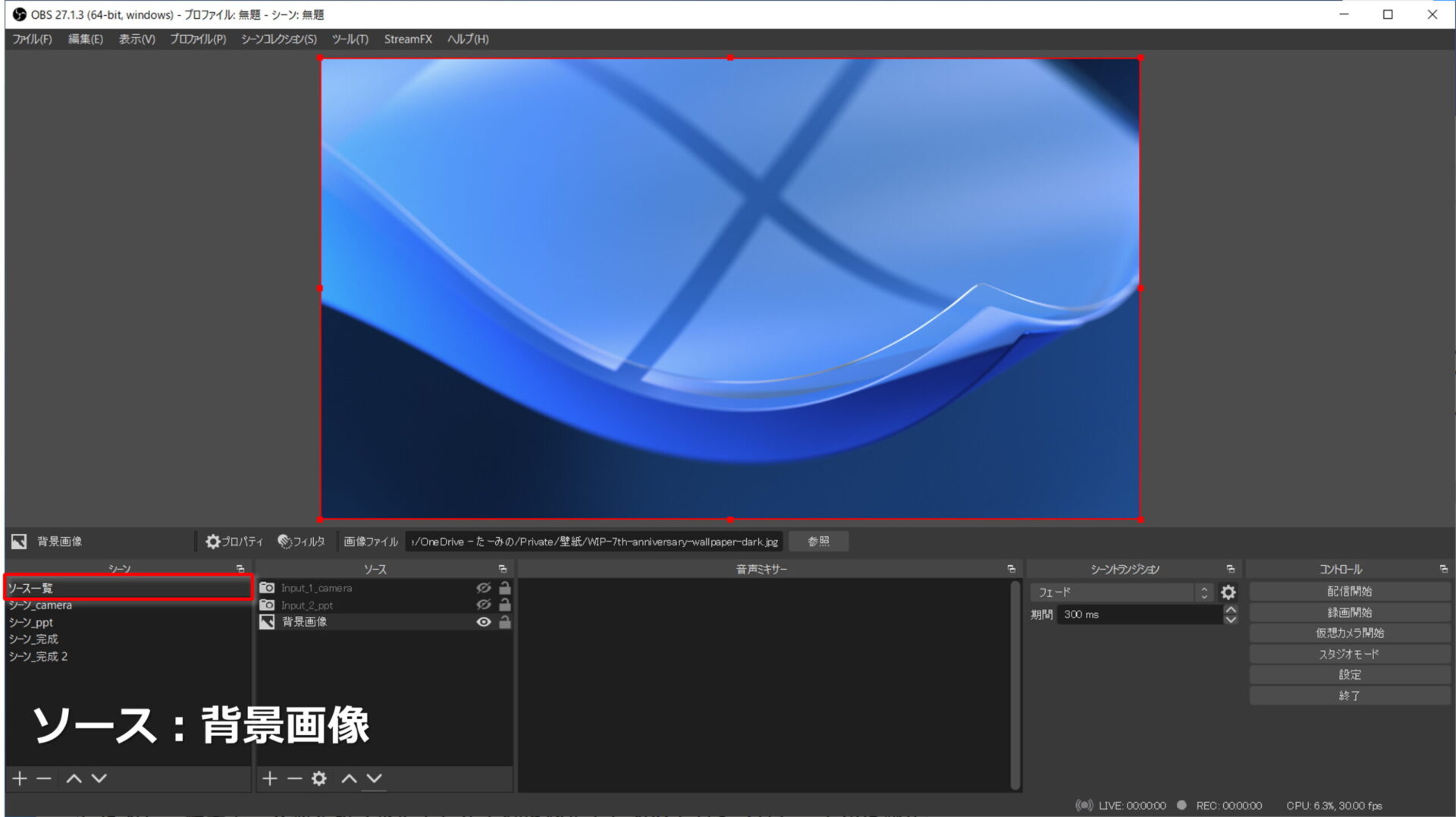Click 背景画像 icon in source toolbar
Screen dimensions: 1456x817
pos(19,542)
